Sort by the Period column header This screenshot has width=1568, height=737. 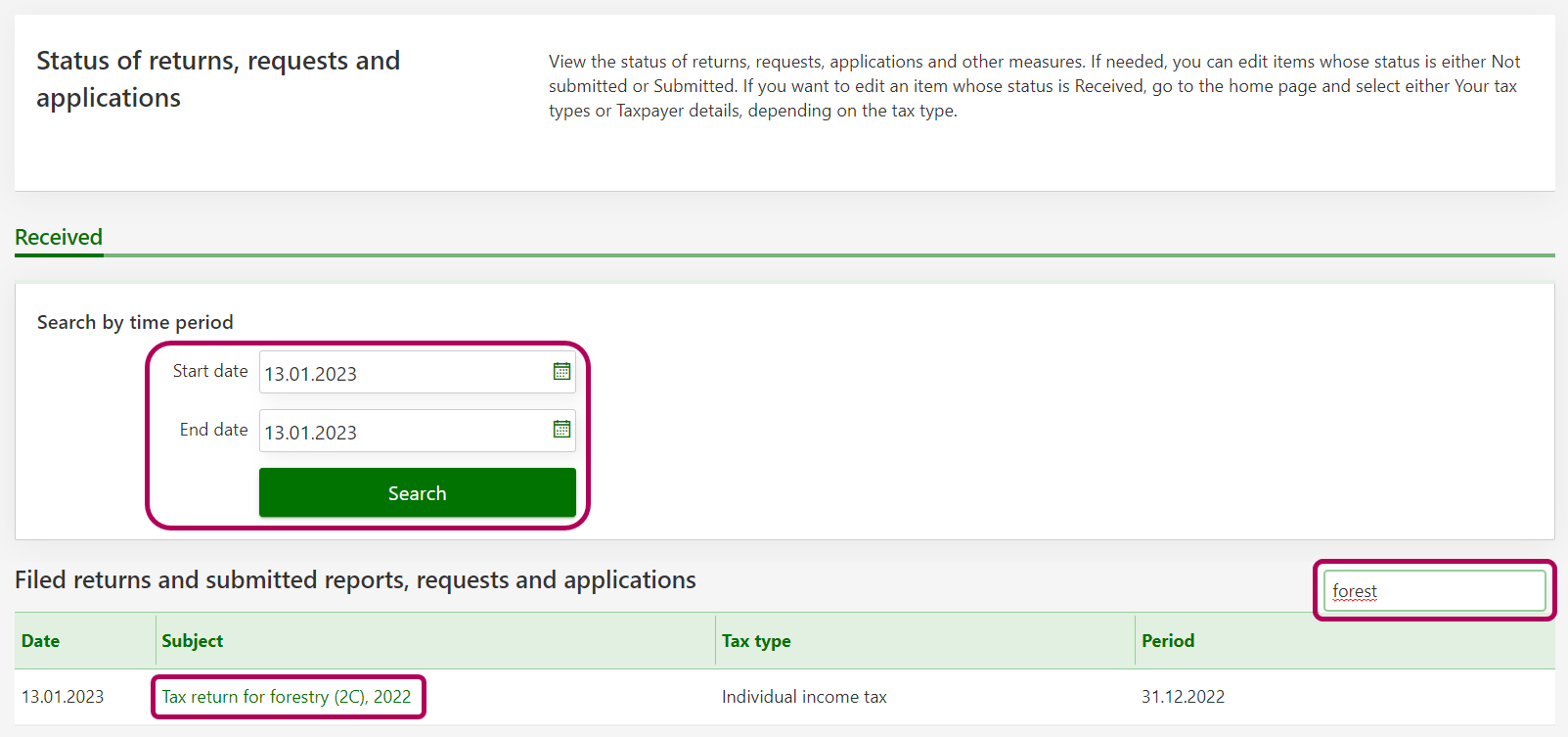[x=1168, y=641]
